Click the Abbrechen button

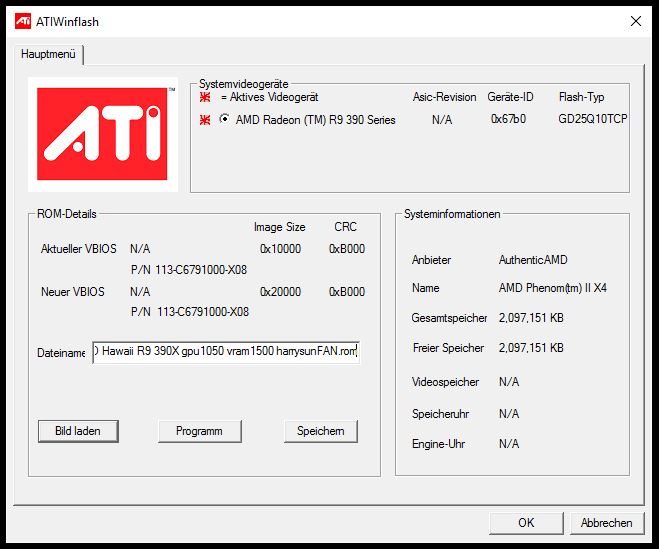click(606, 523)
